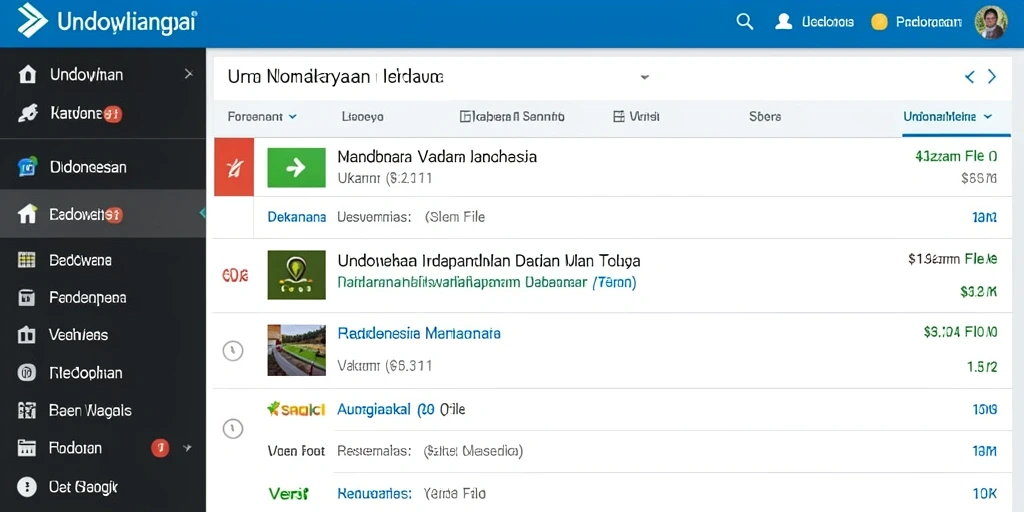Toggle round selector on Auntgiaakal row

pos(233,428)
